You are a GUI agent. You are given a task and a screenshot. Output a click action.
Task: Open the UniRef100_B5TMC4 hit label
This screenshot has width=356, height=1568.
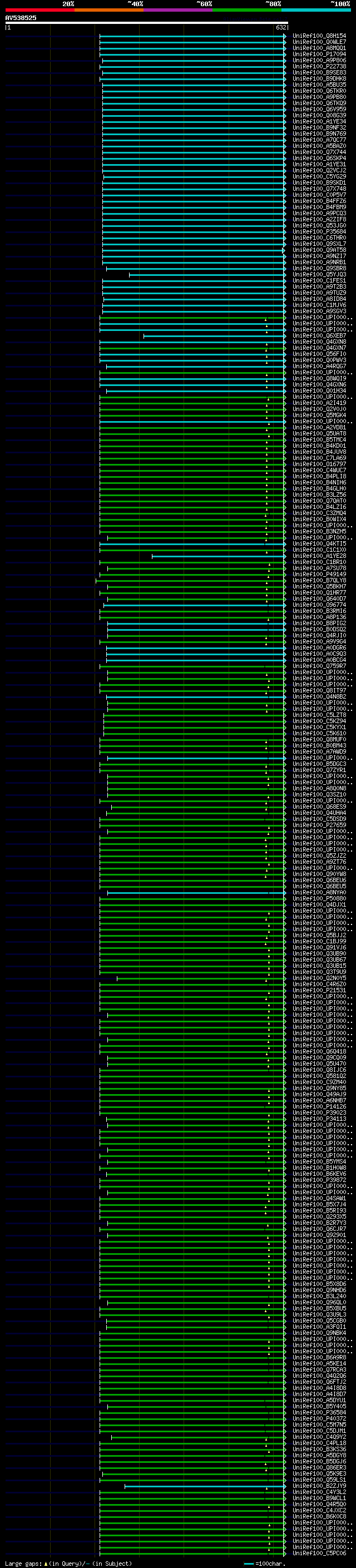point(319,439)
